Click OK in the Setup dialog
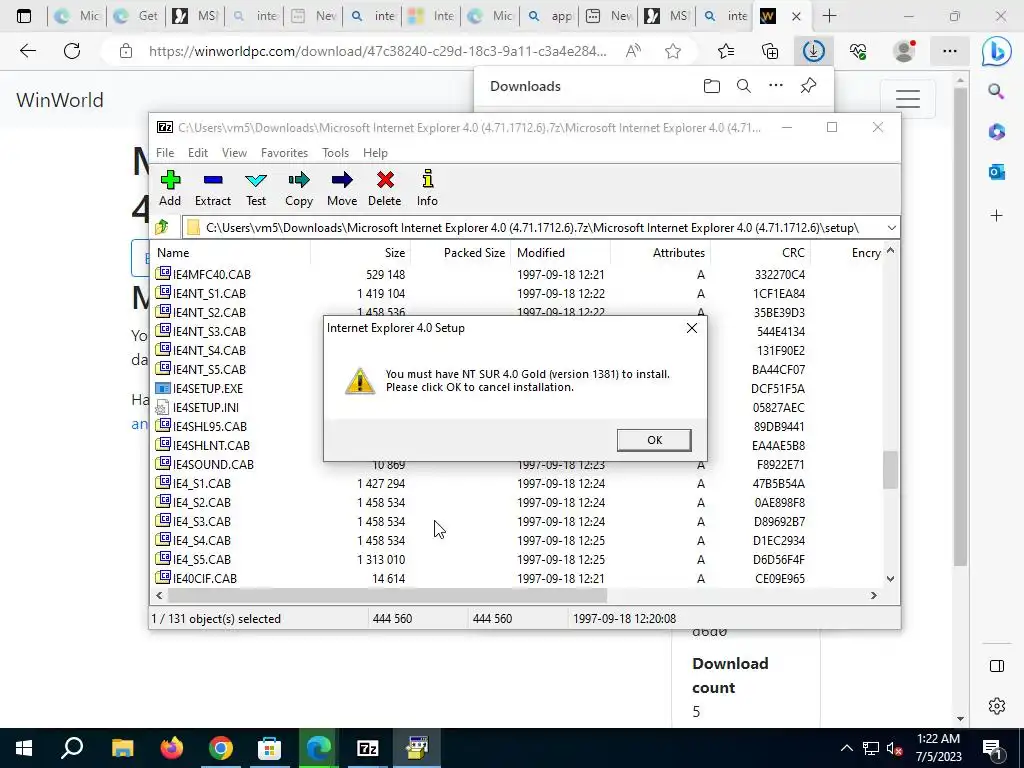 (654, 440)
